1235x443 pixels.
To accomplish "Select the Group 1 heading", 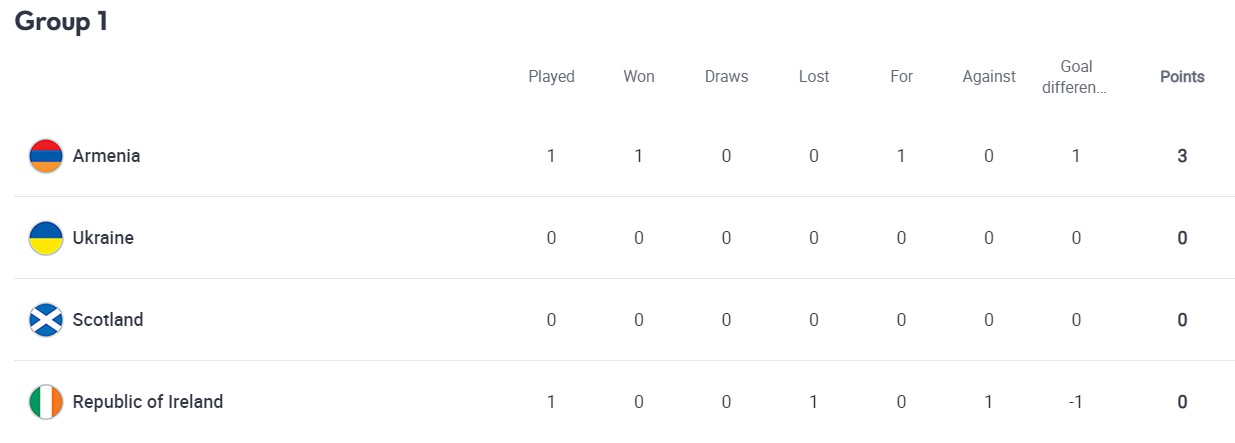I will [x=61, y=22].
